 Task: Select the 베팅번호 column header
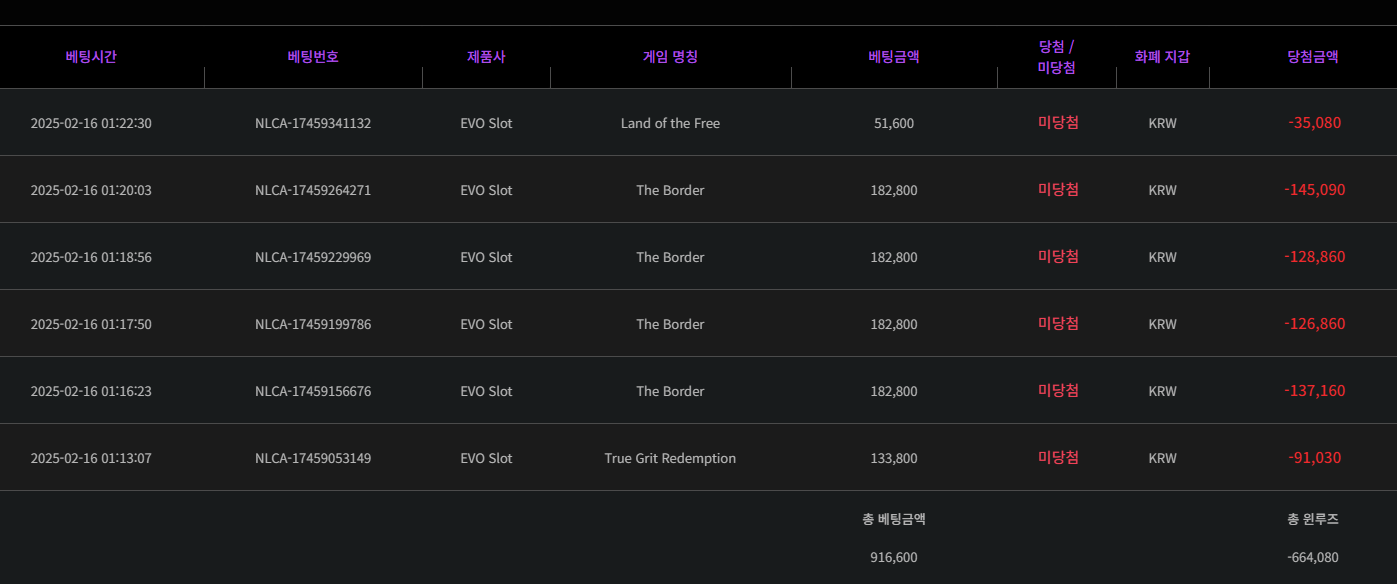click(x=313, y=57)
